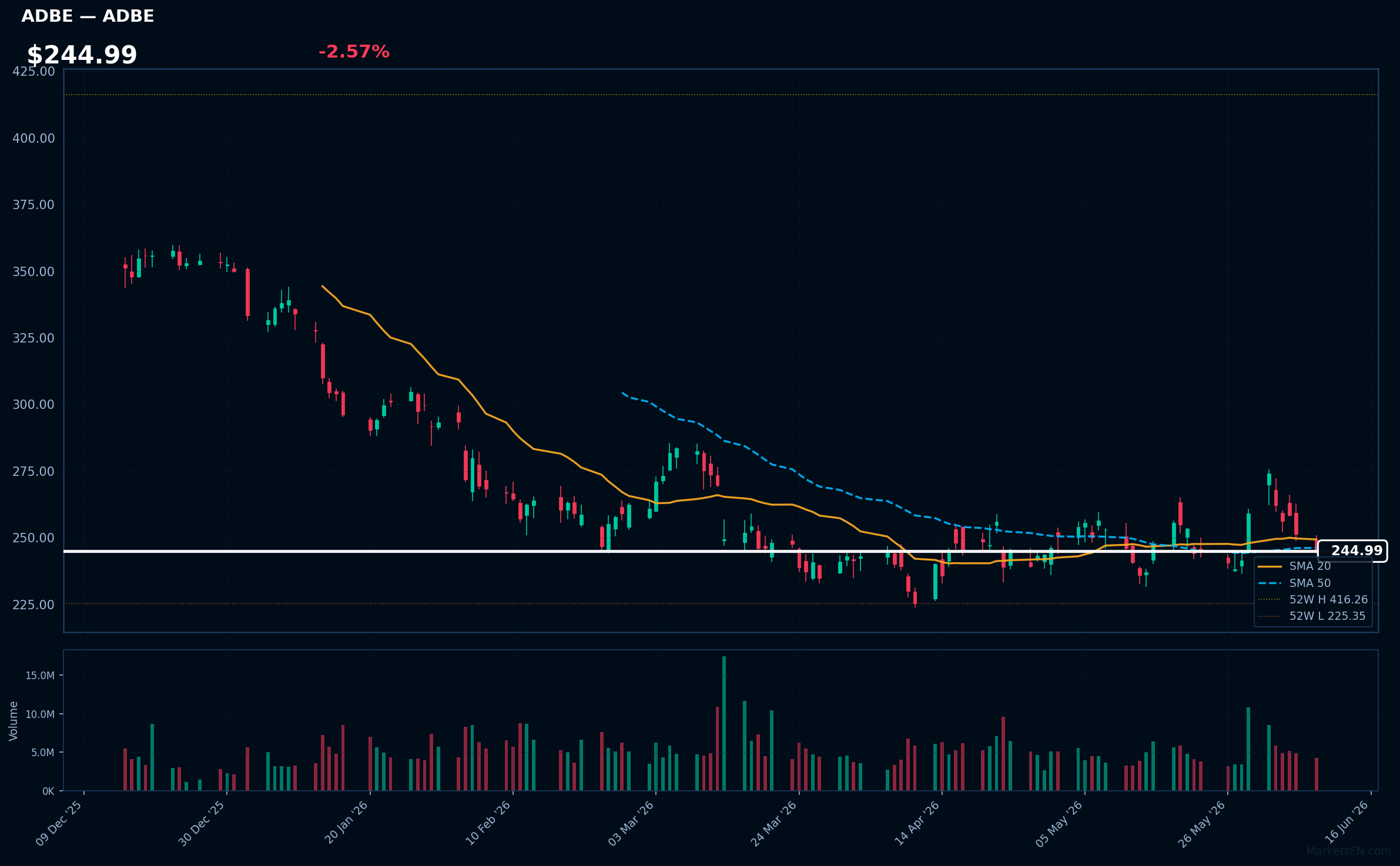Screen dimensions: 1400x866
Task: Click the 225.00 price axis label
Action: 34,605
